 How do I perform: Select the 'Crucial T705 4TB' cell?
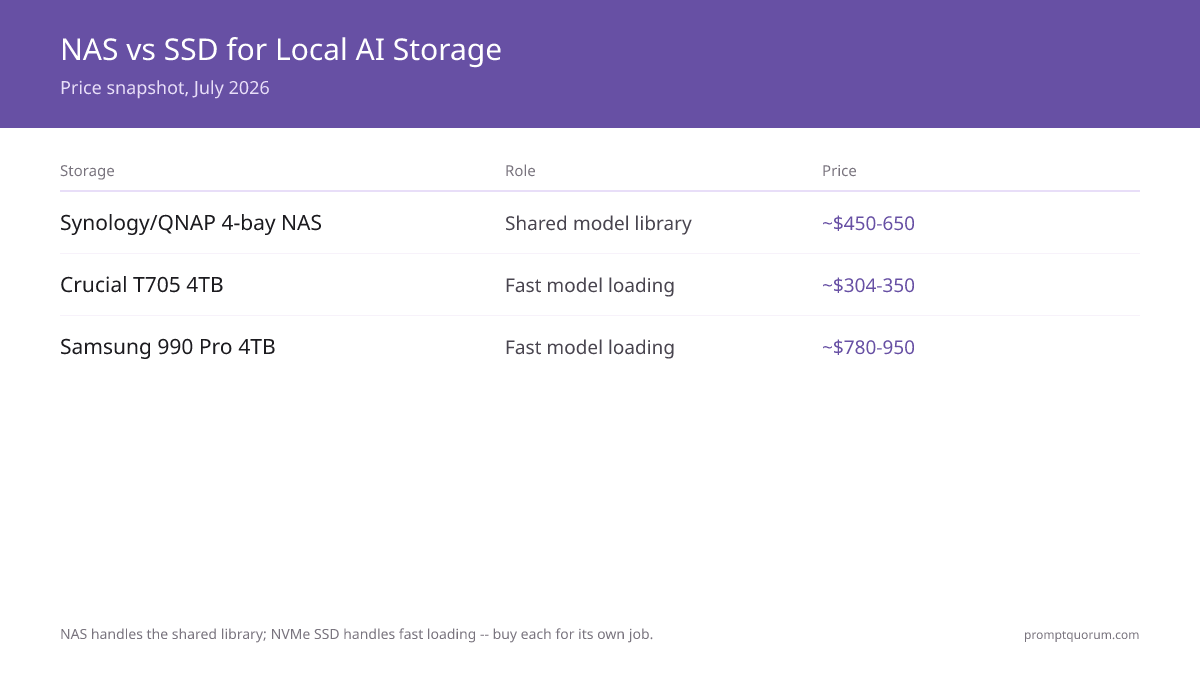(x=142, y=285)
